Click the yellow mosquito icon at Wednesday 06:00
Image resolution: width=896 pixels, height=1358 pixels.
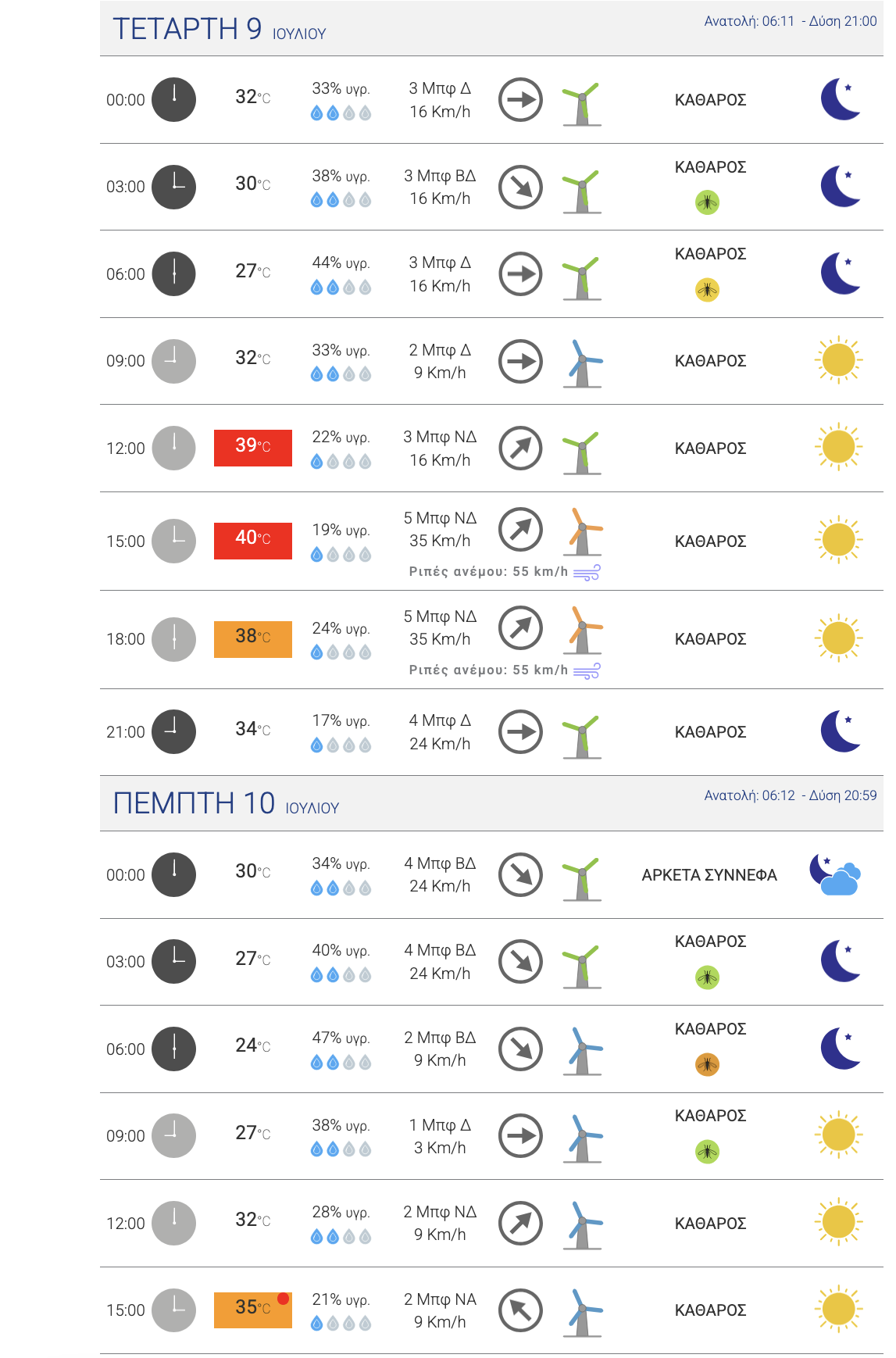coord(707,291)
